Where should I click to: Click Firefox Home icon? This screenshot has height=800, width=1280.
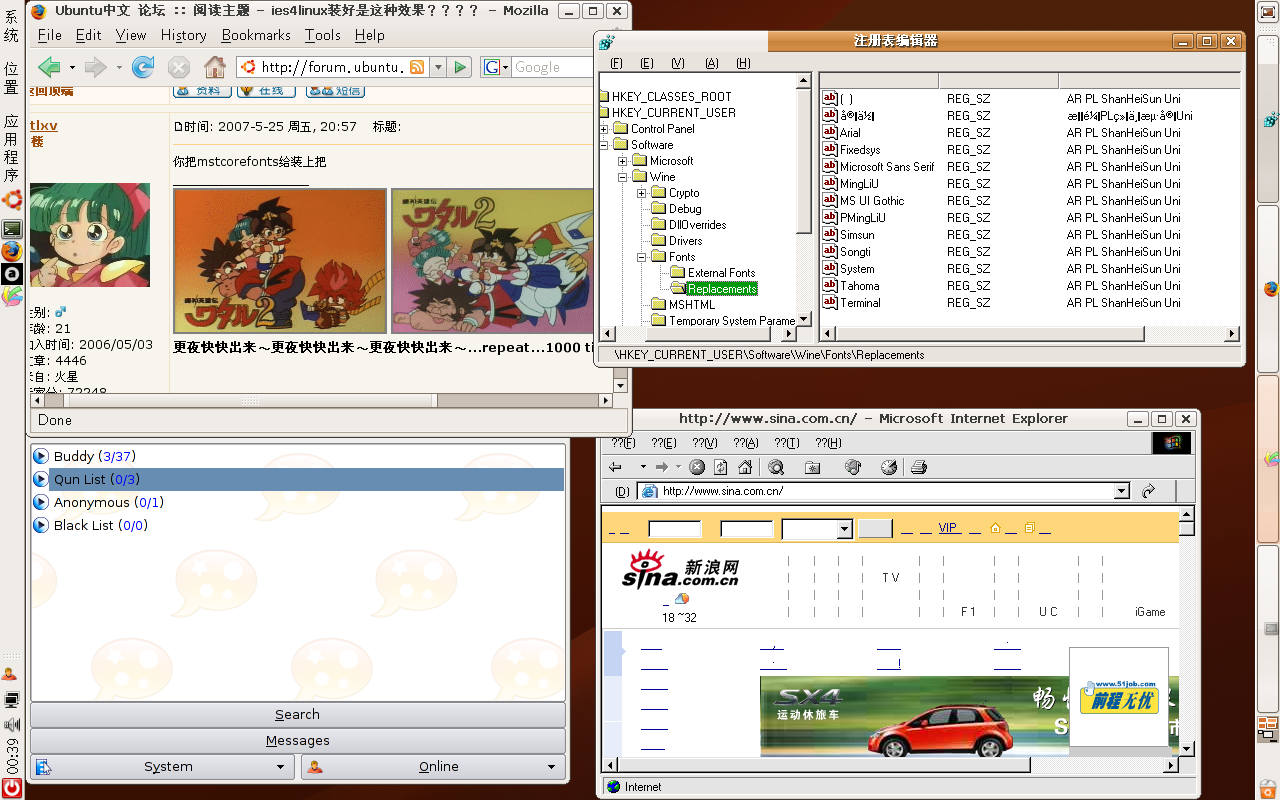[x=214, y=67]
